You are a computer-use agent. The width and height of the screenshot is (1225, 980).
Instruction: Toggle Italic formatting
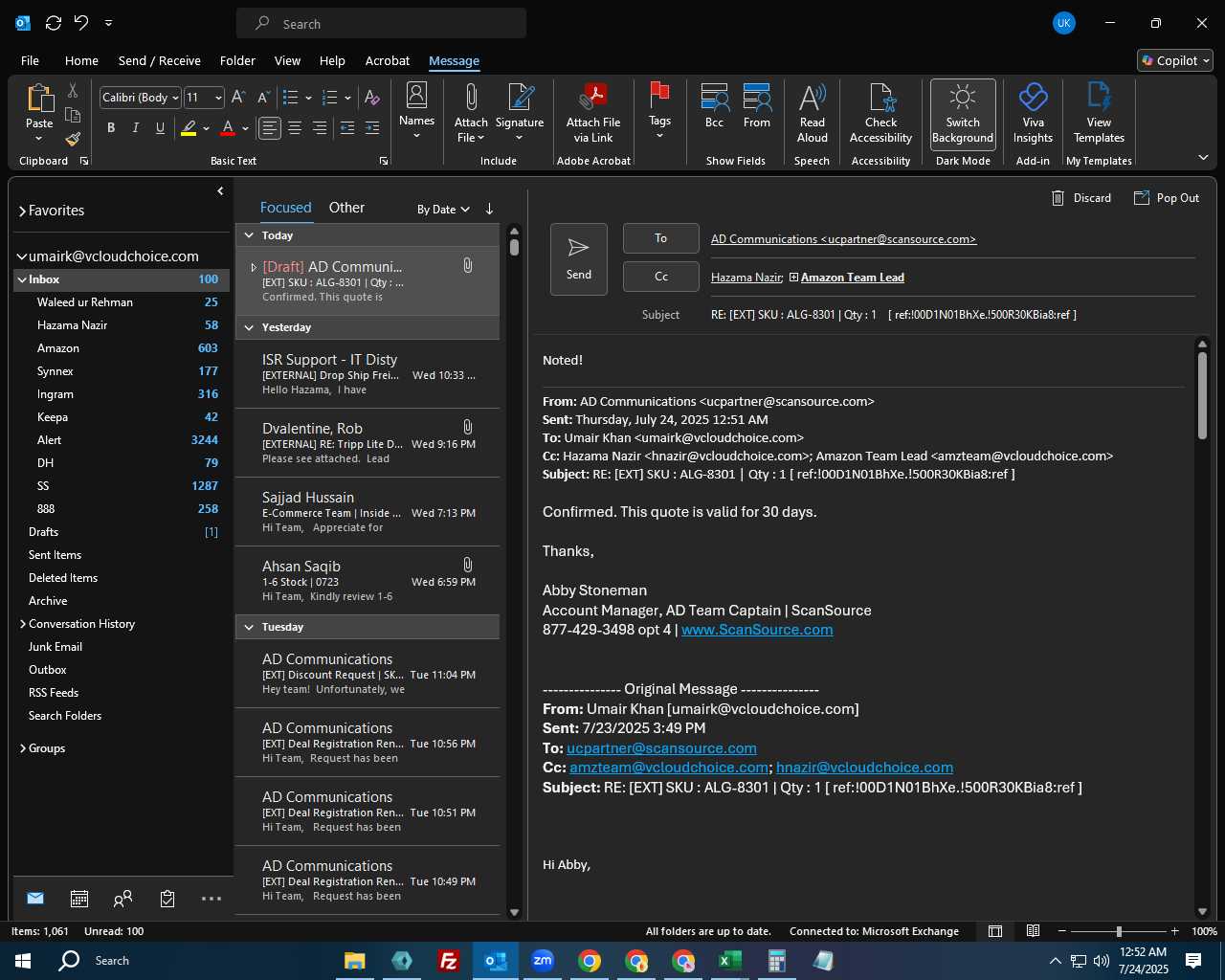coord(135,127)
